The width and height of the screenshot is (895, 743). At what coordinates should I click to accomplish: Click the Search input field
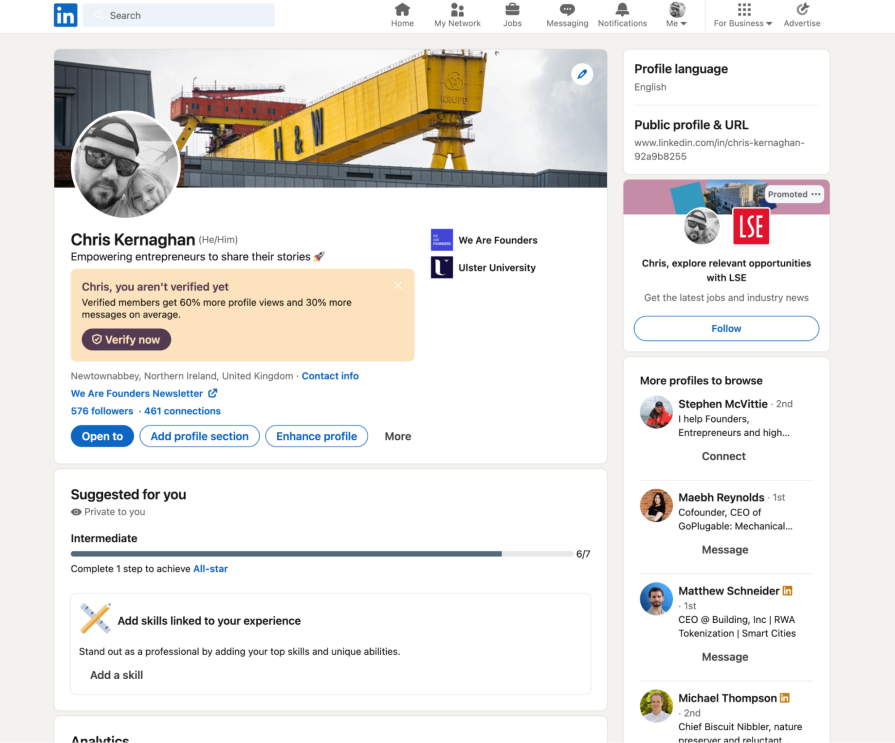pos(178,15)
